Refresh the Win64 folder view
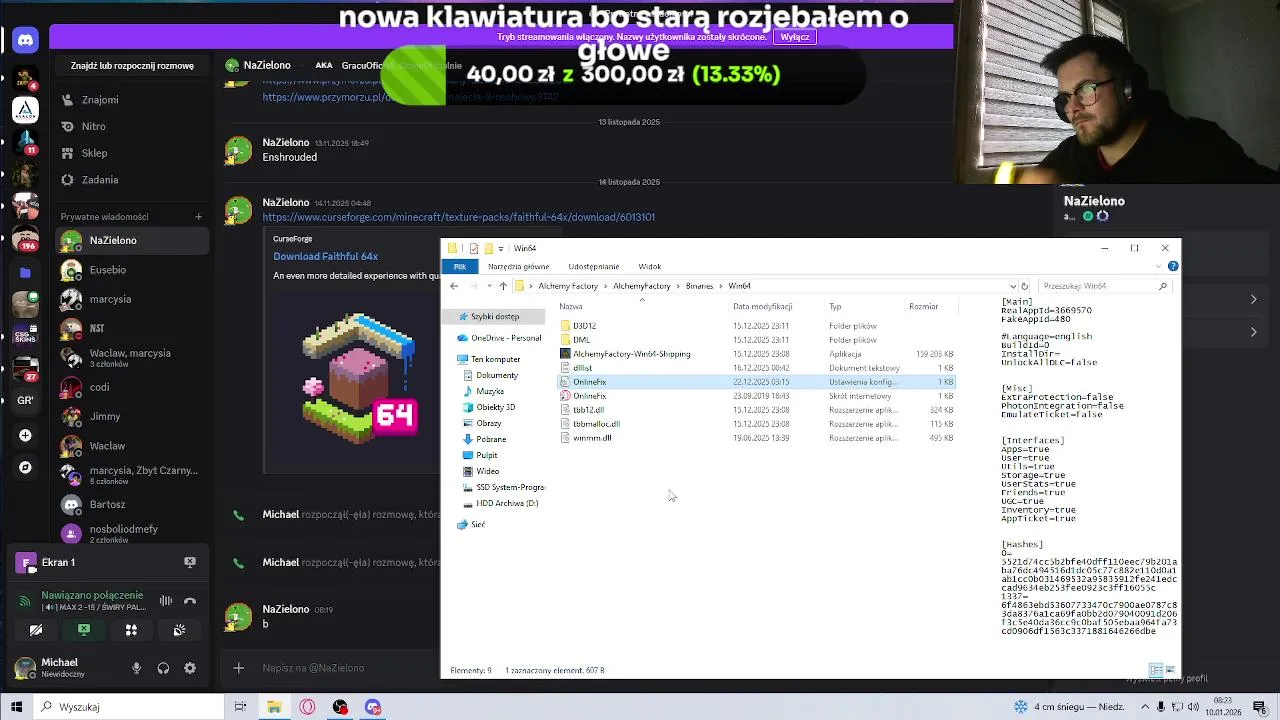 pyautogui.click(x=1024, y=286)
